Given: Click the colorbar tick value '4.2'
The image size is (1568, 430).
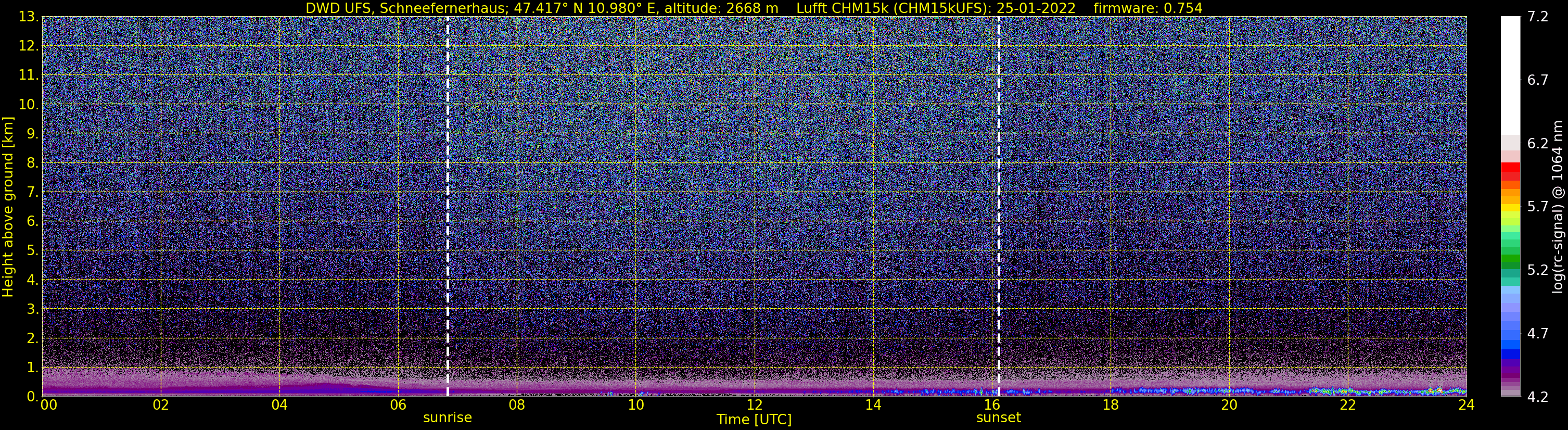Looking at the screenshot, I should coord(1538,397).
